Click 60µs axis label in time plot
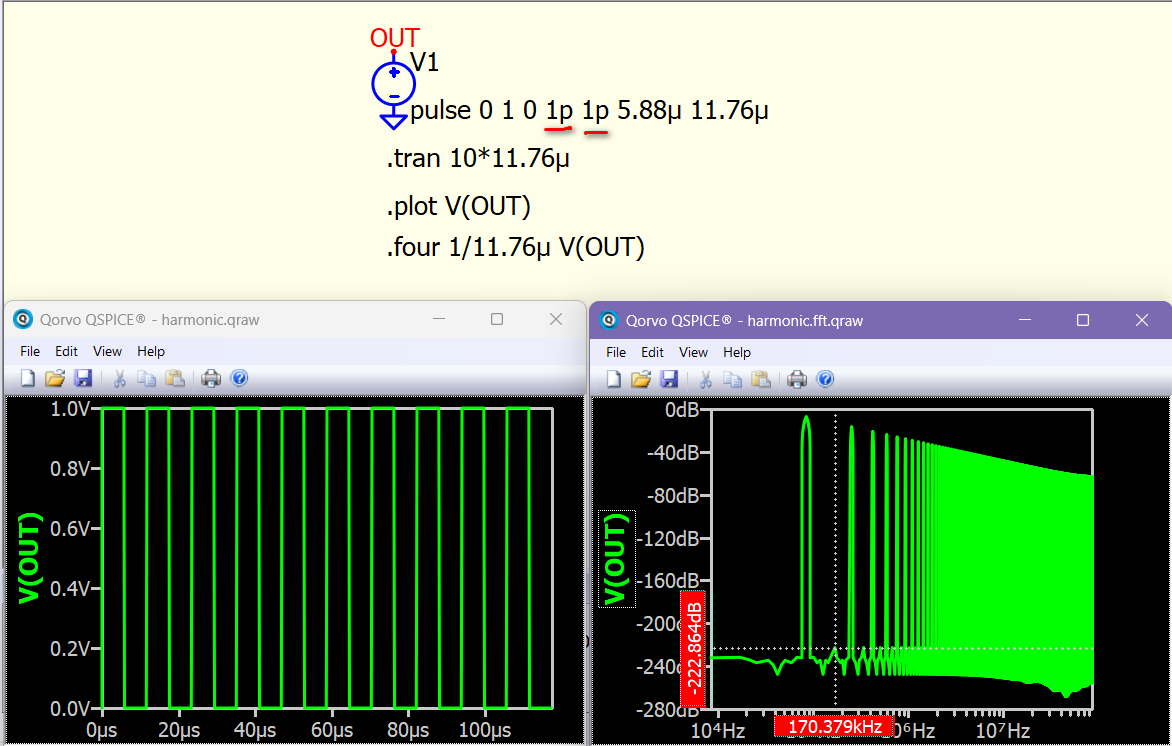Screen dimensions: 1172x746 click(x=331, y=730)
